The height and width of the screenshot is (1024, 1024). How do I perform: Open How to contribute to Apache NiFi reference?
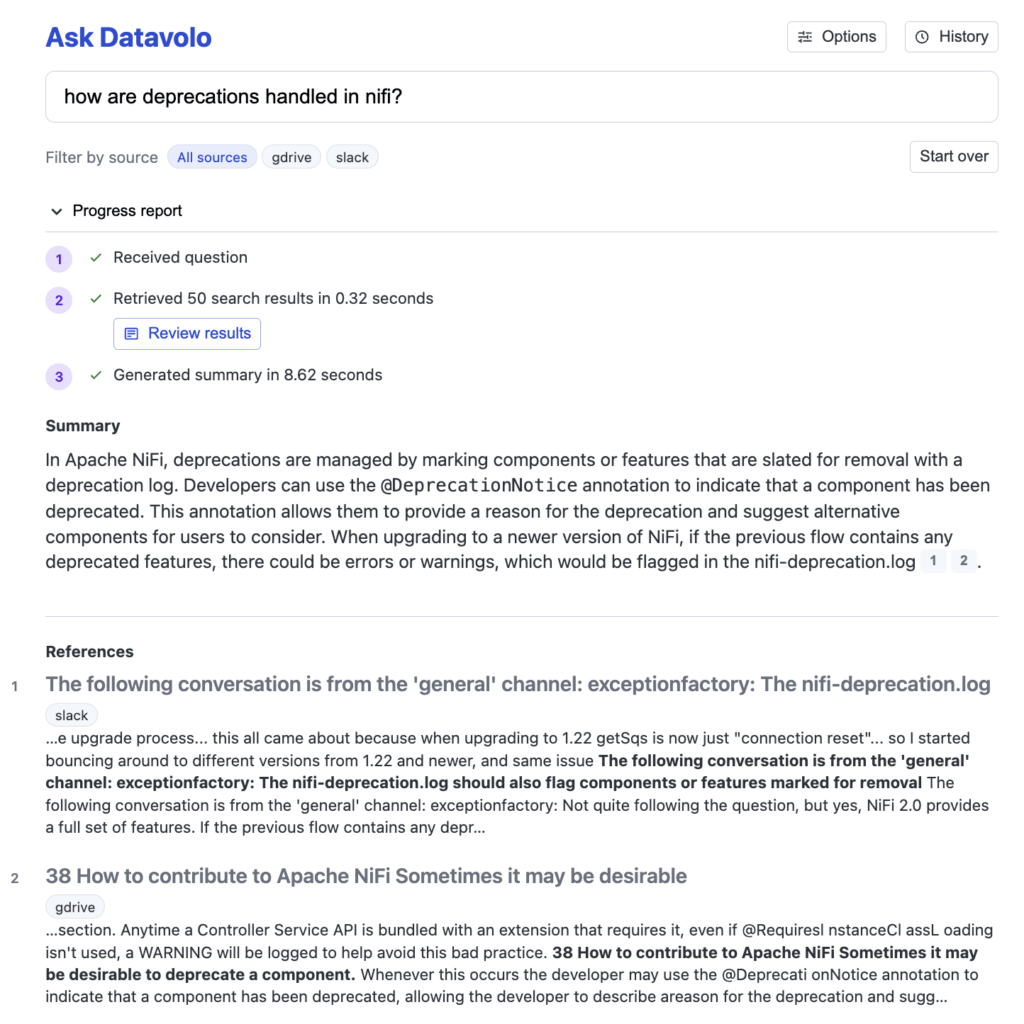[x=366, y=877]
